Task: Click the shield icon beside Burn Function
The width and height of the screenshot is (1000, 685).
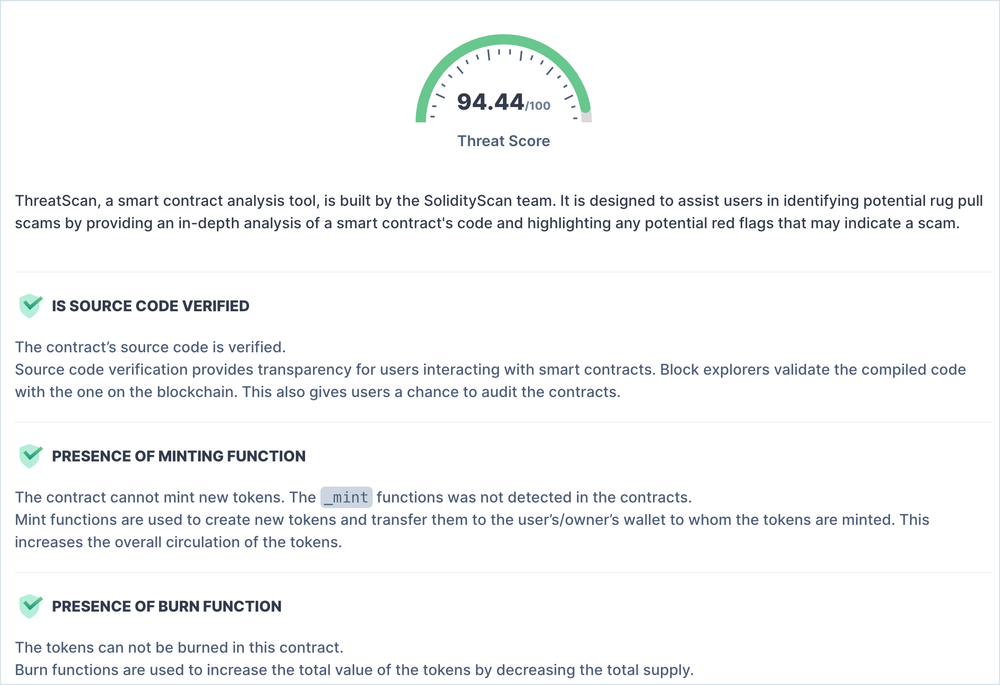Action: tap(31, 606)
